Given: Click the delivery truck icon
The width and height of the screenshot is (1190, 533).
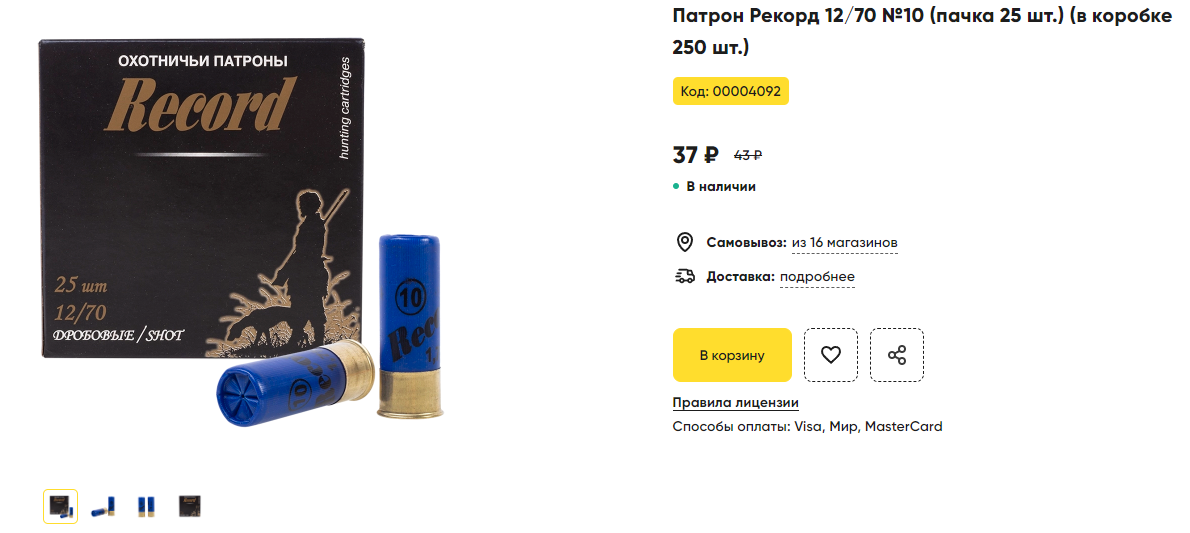Looking at the screenshot, I should click(x=685, y=276).
